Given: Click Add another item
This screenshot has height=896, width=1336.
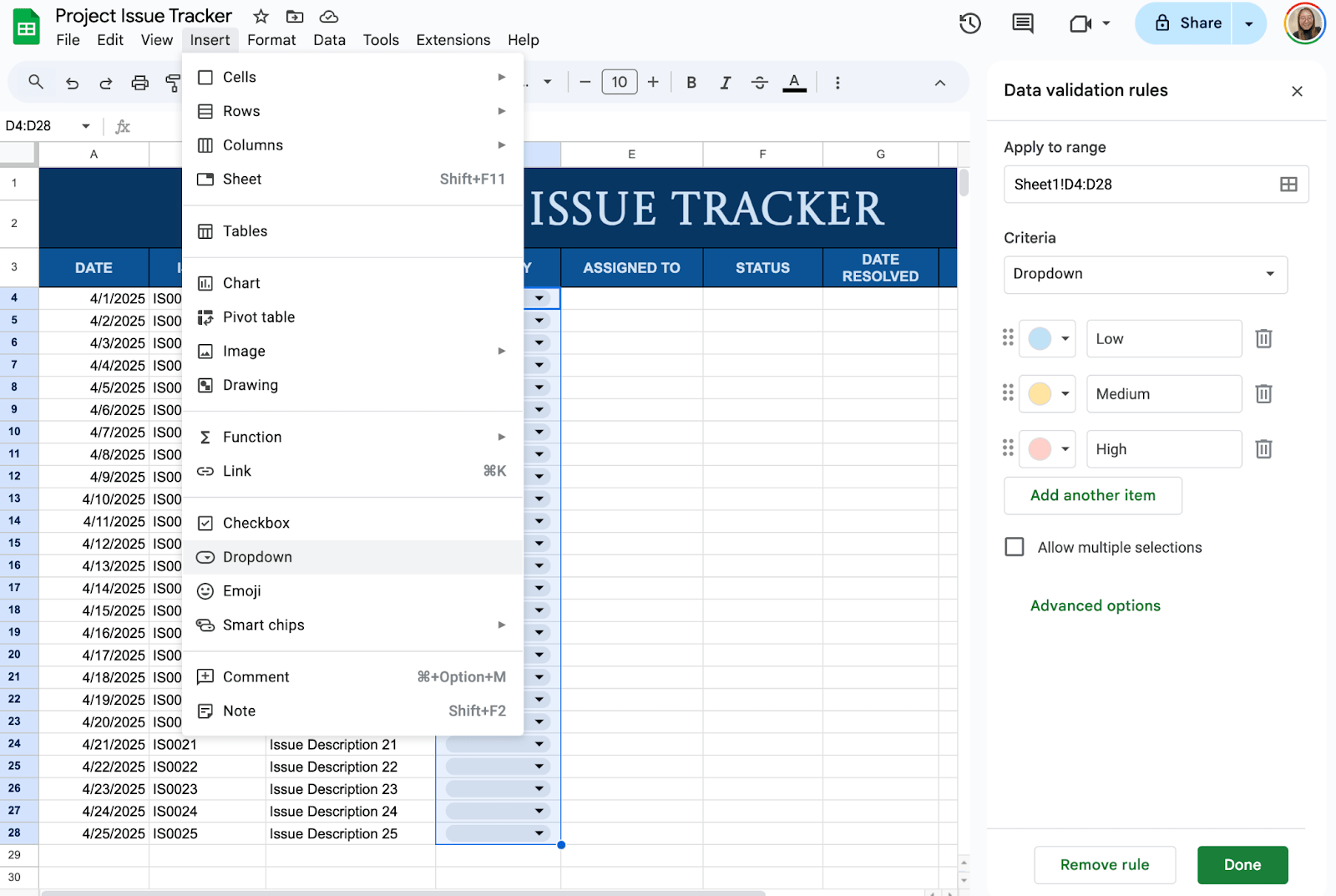Looking at the screenshot, I should [1093, 495].
